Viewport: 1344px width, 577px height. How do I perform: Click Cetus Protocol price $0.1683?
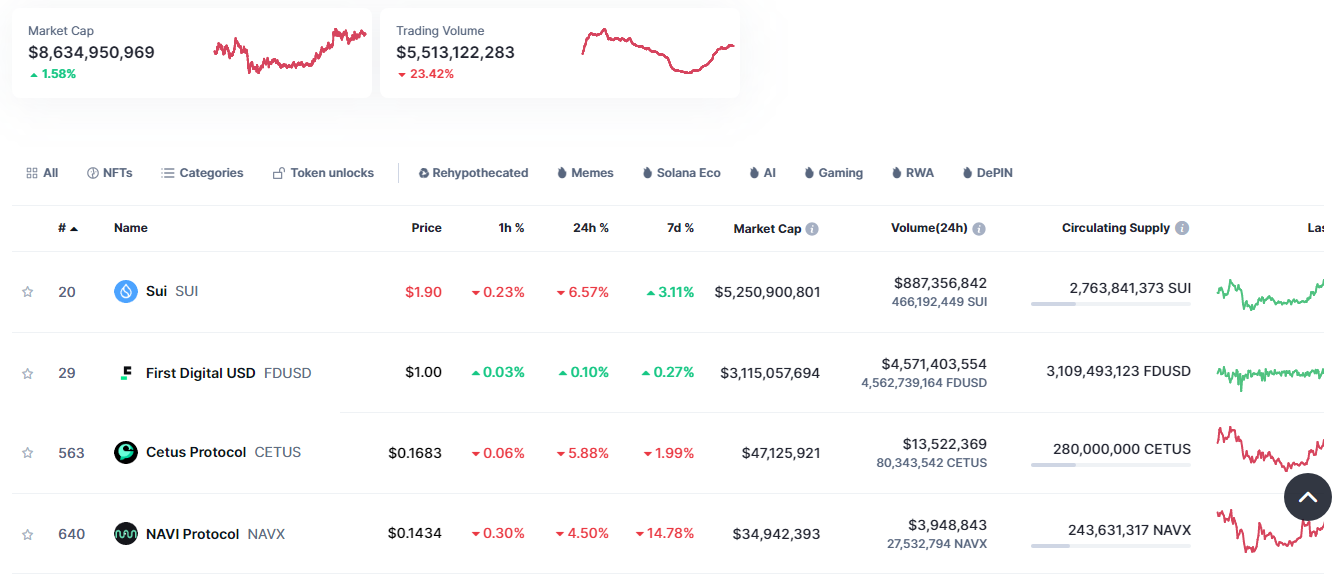(415, 453)
